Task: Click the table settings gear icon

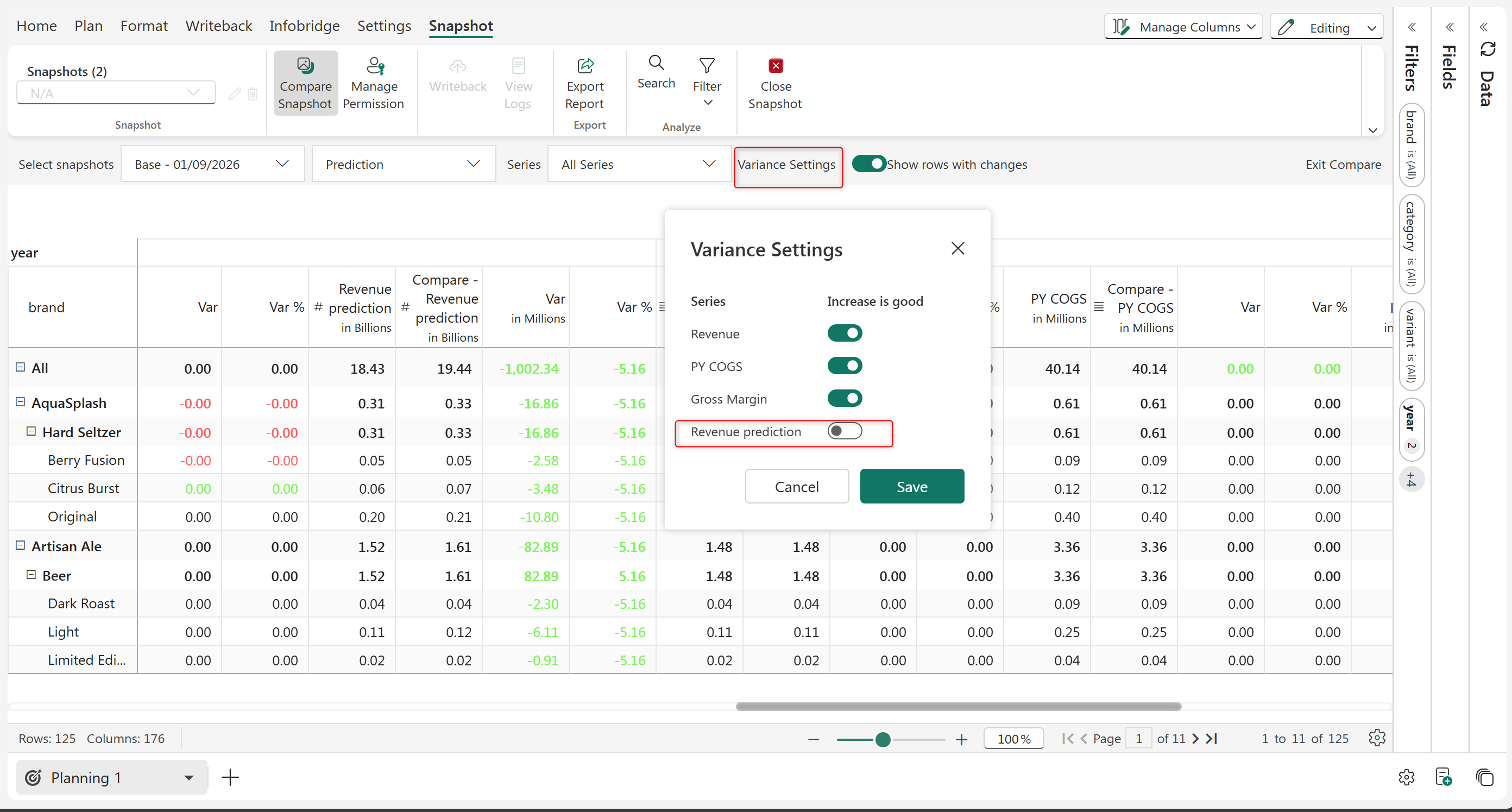Action: (x=1376, y=738)
